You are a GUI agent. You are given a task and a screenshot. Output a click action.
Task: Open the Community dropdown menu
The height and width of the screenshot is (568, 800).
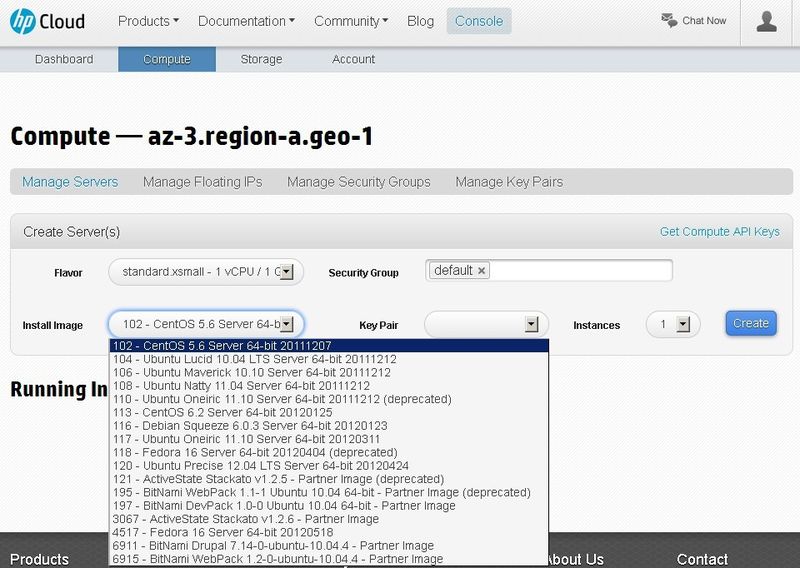(351, 21)
